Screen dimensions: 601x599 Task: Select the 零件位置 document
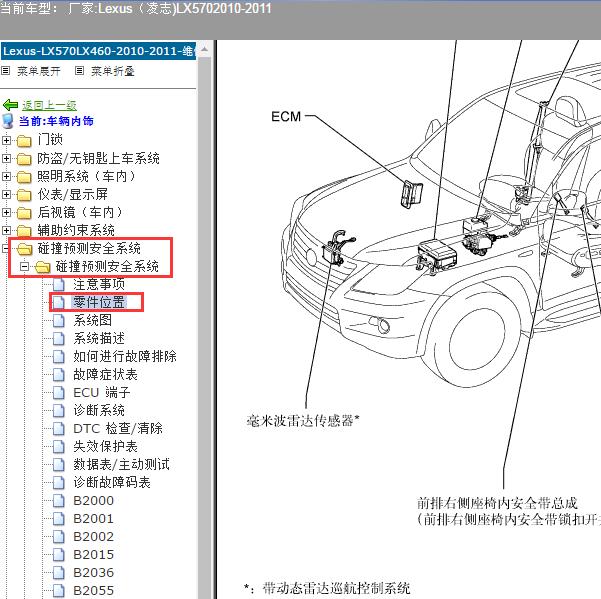click(x=99, y=302)
